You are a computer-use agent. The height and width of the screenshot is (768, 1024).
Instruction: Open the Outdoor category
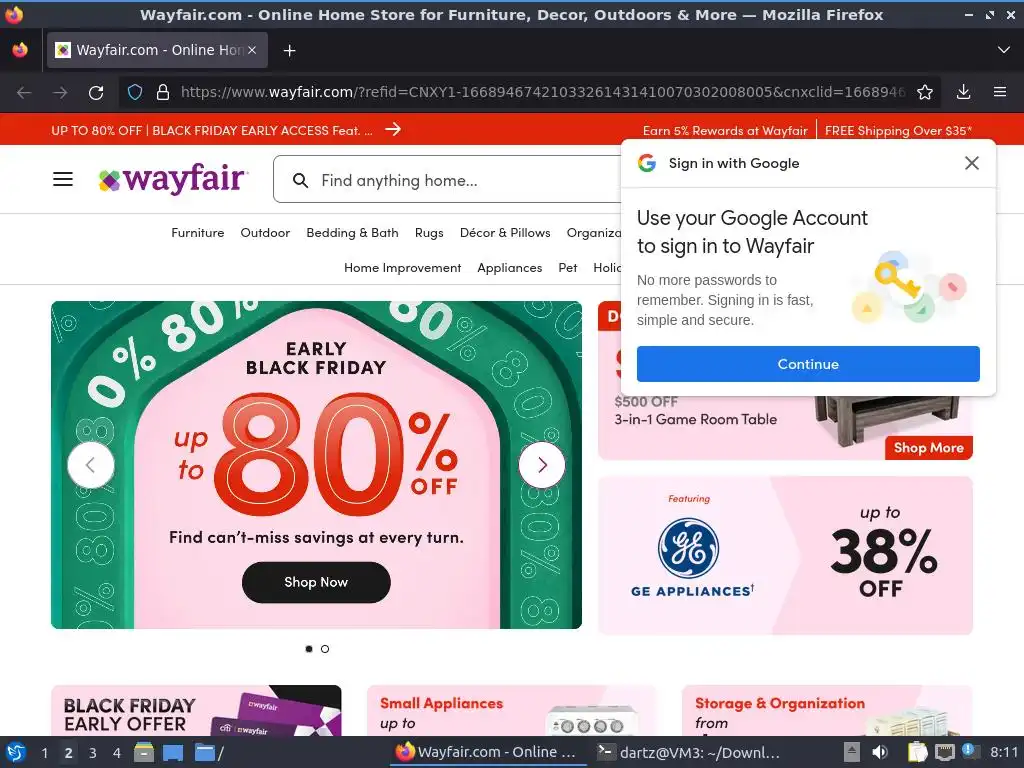pyautogui.click(x=265, y=232)
